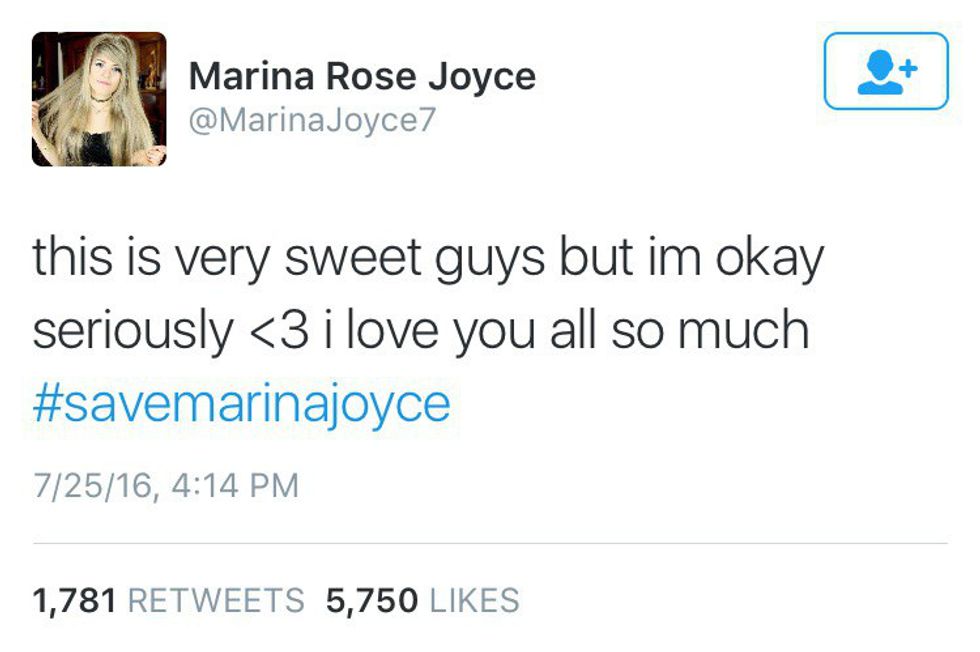Open Marina Rose Joyce's profile picture

[99, 99]
